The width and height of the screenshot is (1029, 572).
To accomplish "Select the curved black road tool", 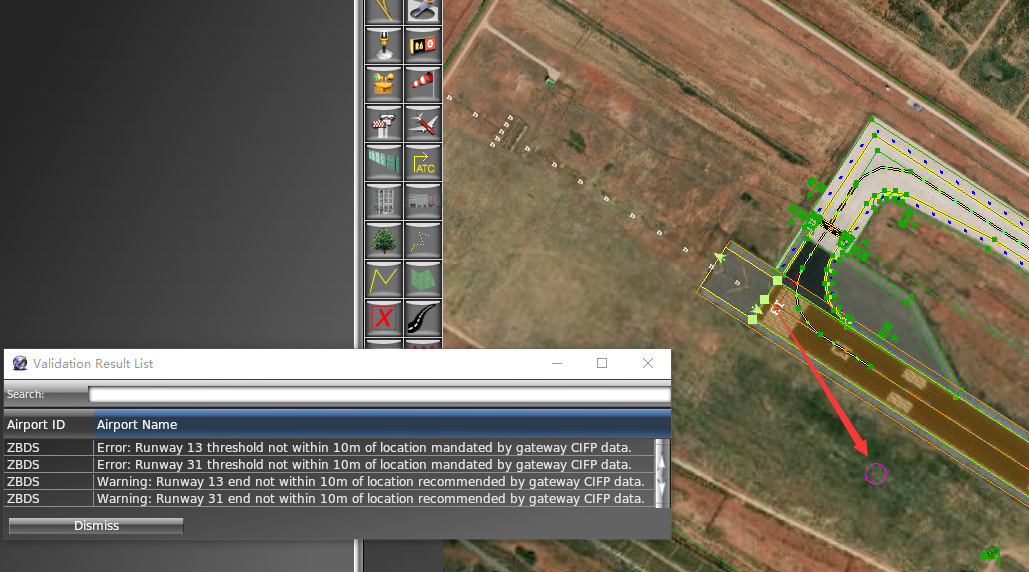I will (422, 319).
